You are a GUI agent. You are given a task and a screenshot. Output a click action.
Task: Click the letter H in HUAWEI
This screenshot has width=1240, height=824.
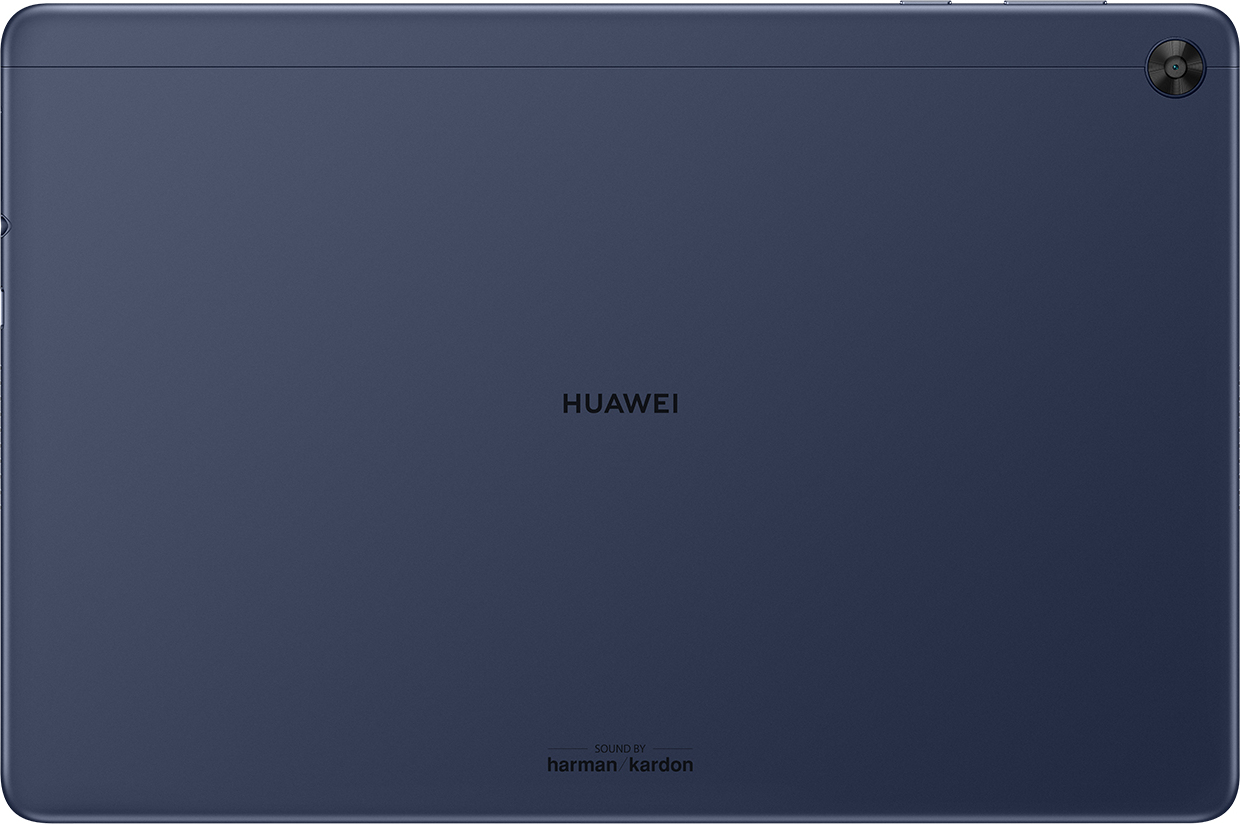pos(571,404)
